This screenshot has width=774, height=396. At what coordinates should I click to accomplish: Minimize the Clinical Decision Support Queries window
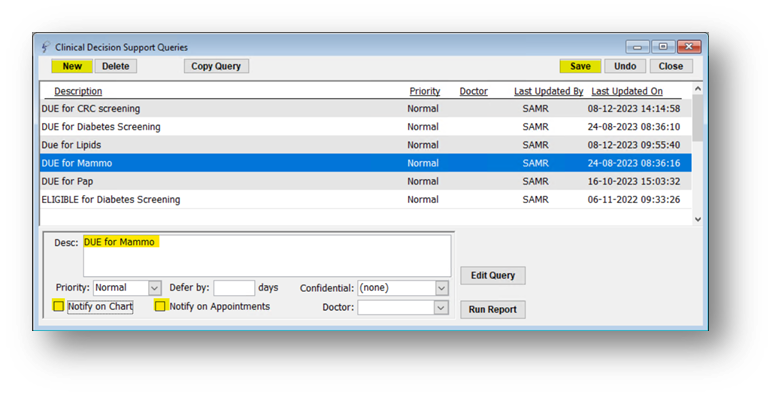pos(637,47)
